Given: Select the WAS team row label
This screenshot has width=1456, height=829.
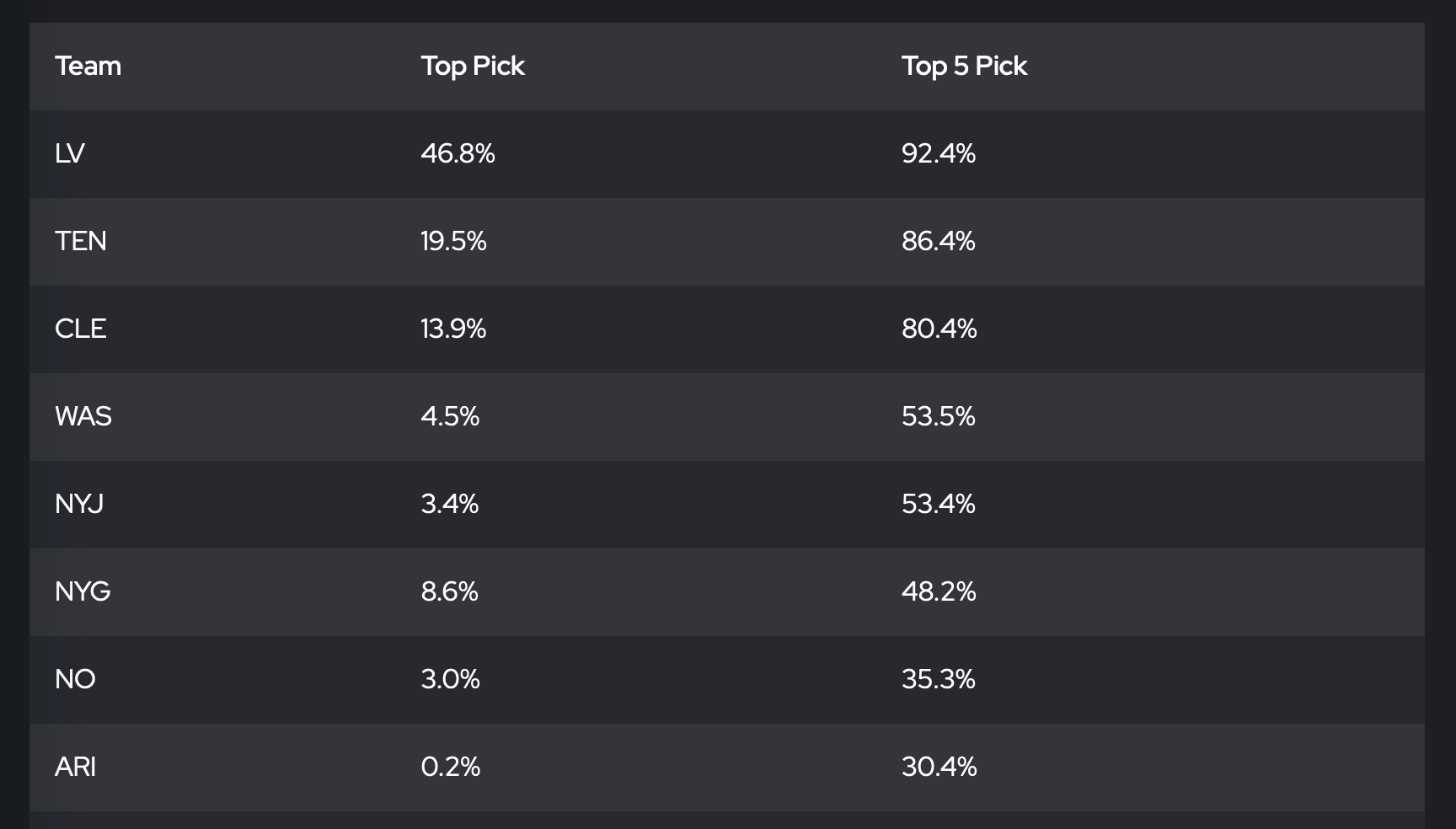Looking at the screenshot, I should 83,417.
